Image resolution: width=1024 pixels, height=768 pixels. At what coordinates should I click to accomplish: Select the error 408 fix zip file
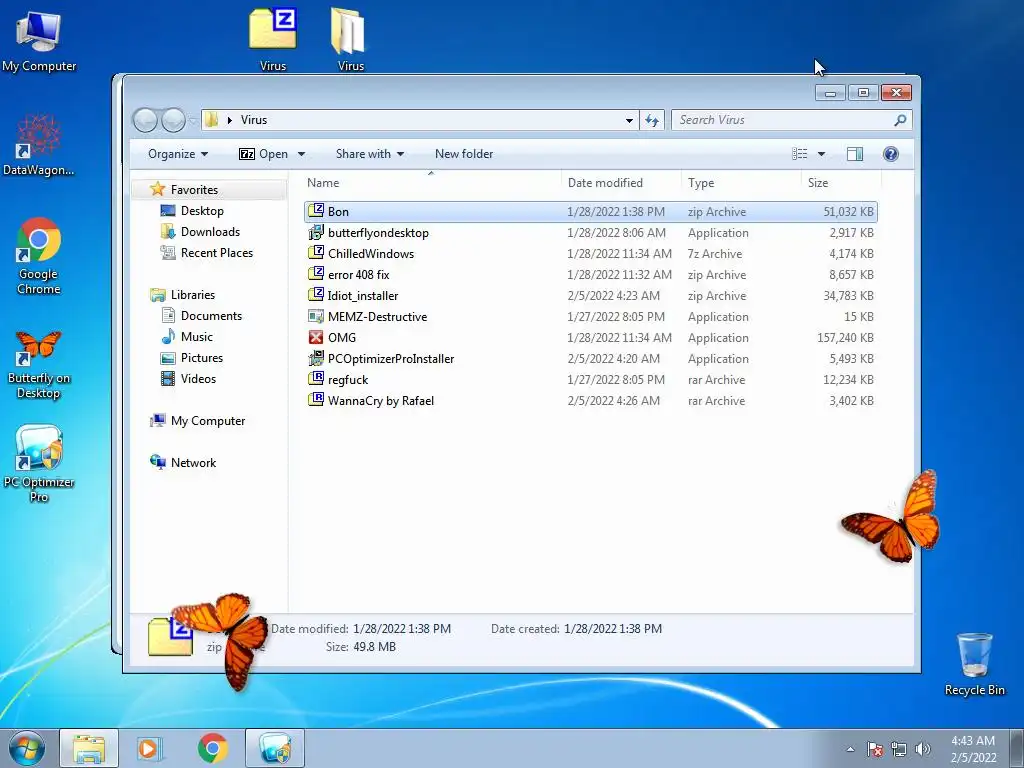[590, 275]
